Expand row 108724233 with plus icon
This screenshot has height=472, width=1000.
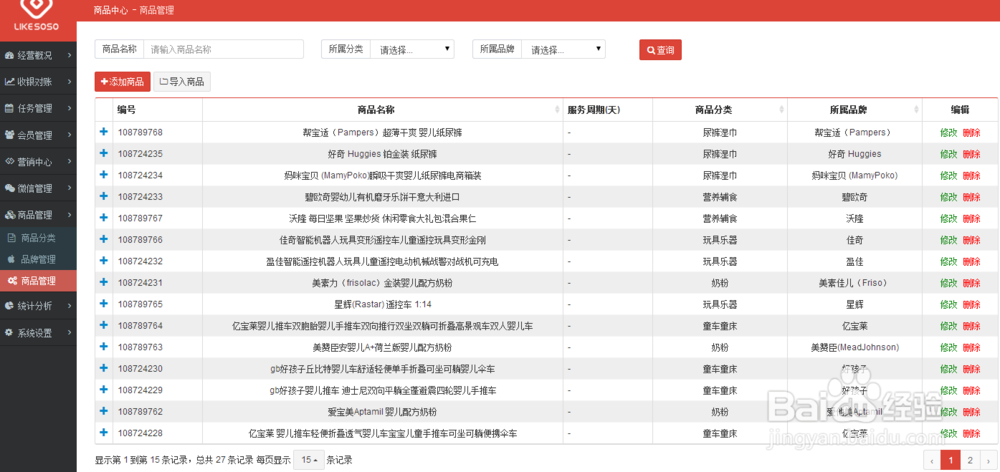[104, 196]
